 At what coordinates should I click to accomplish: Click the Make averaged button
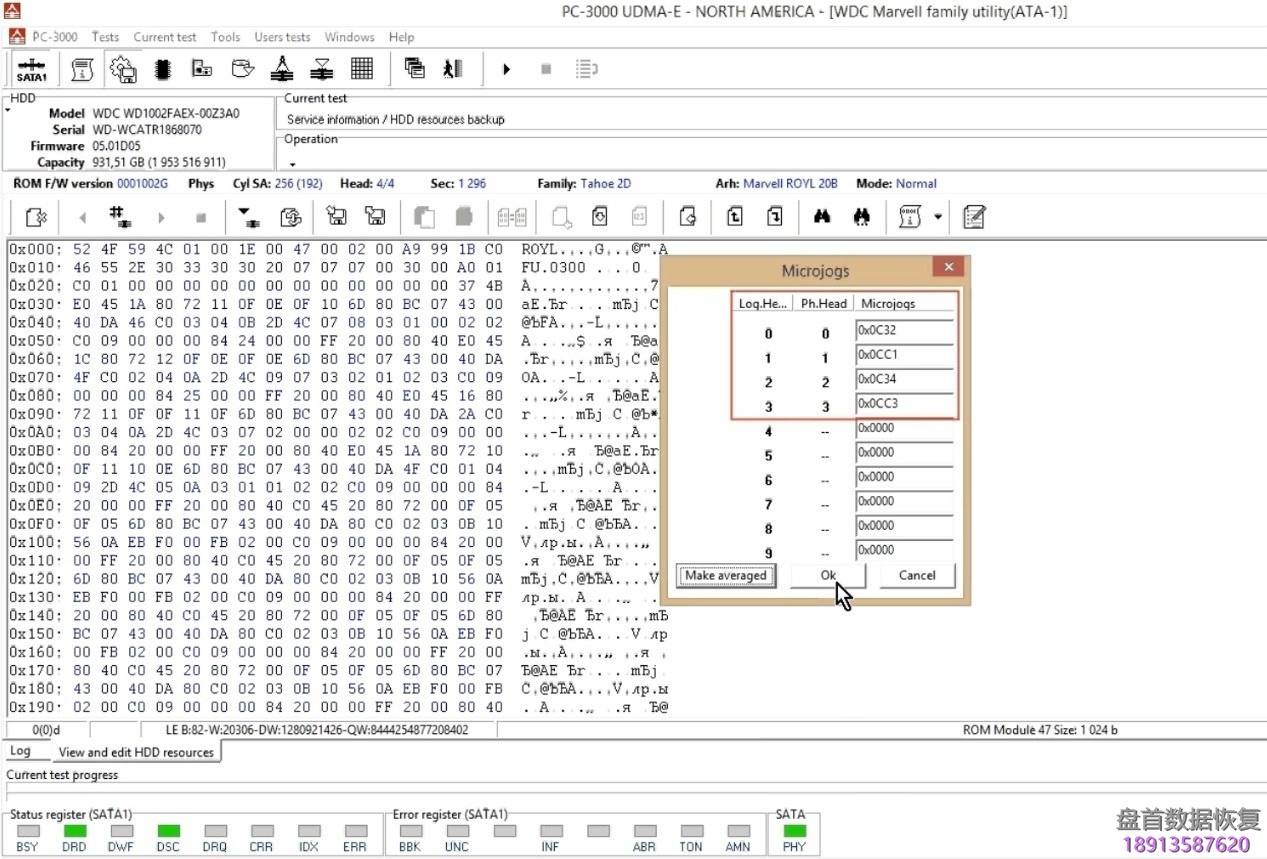[x=726, y=575]
